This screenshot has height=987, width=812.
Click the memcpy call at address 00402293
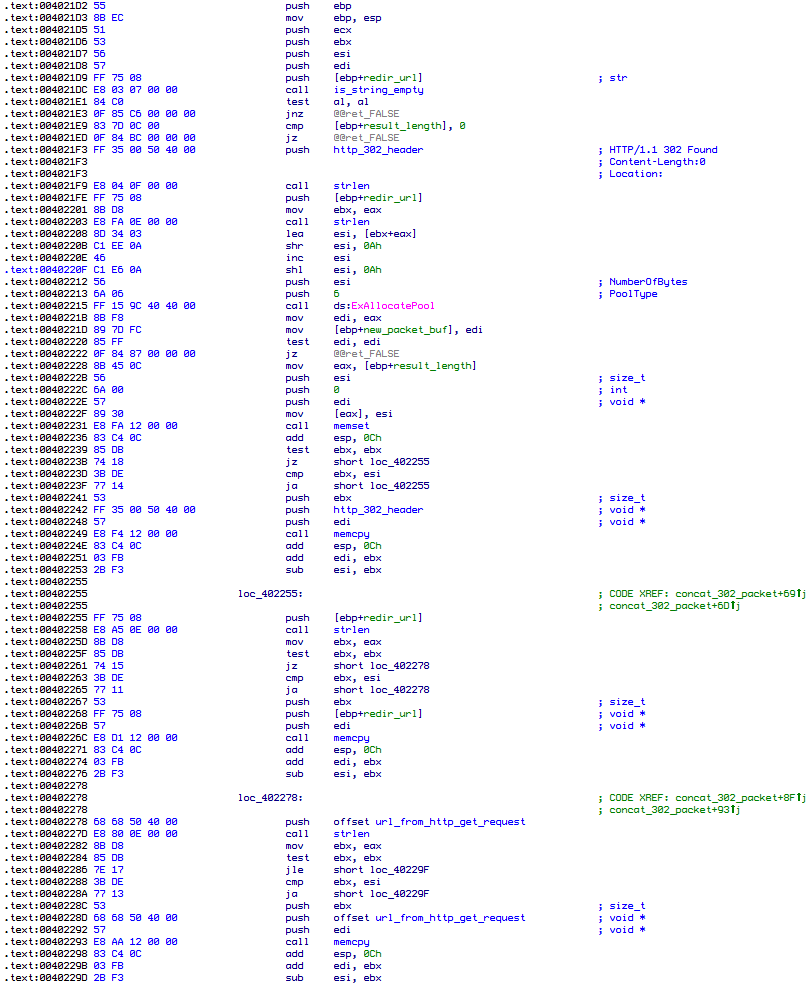(x=351, y=942)
